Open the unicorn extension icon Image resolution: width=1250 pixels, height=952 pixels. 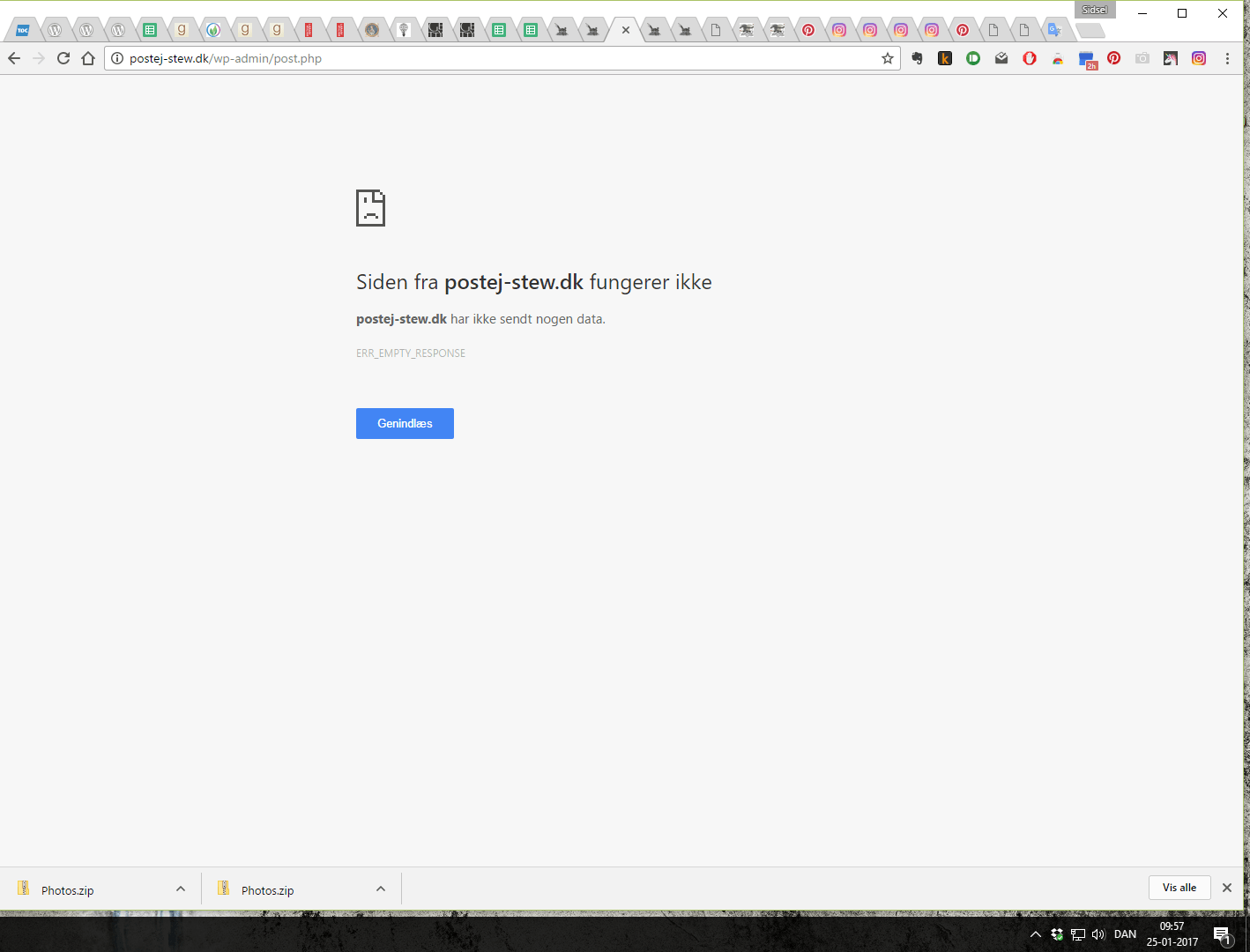pyautogui.click(x=1171, y=58)
